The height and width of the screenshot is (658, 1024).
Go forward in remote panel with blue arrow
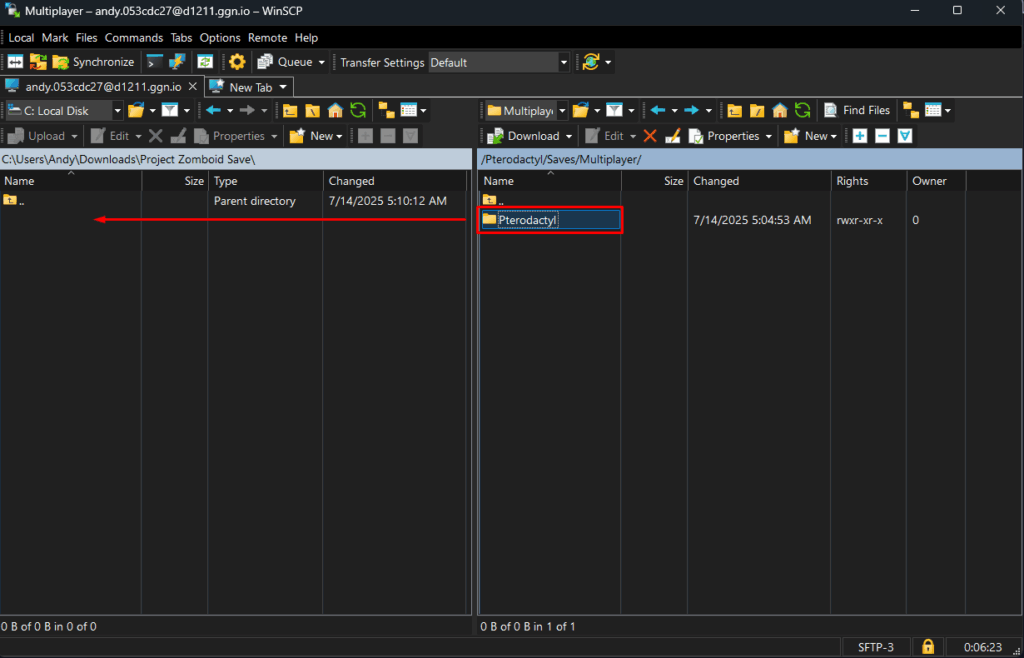pos(691,110)
